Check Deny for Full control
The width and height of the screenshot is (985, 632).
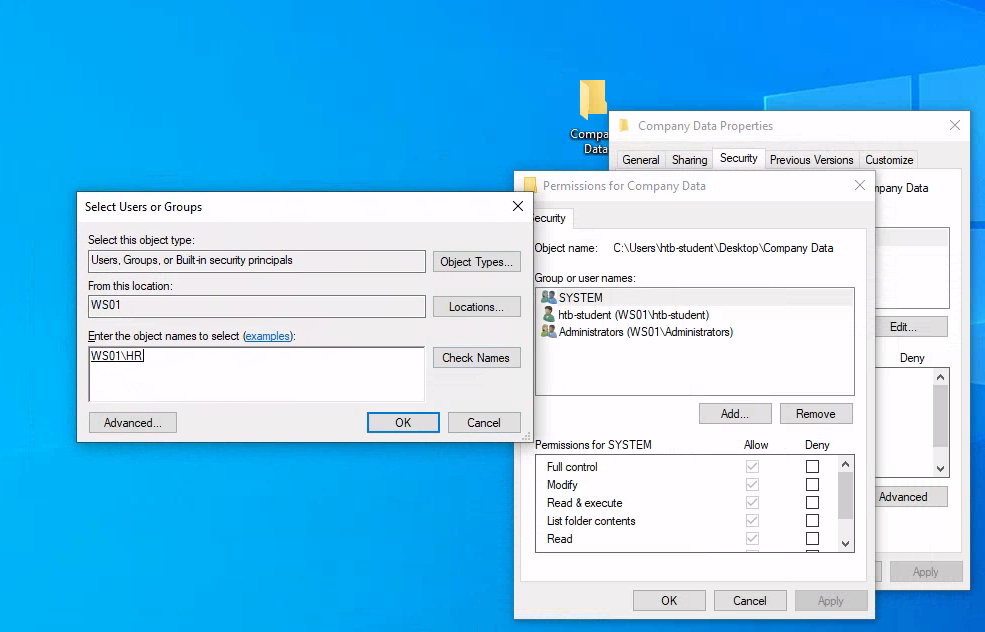[x=812, y=467]
